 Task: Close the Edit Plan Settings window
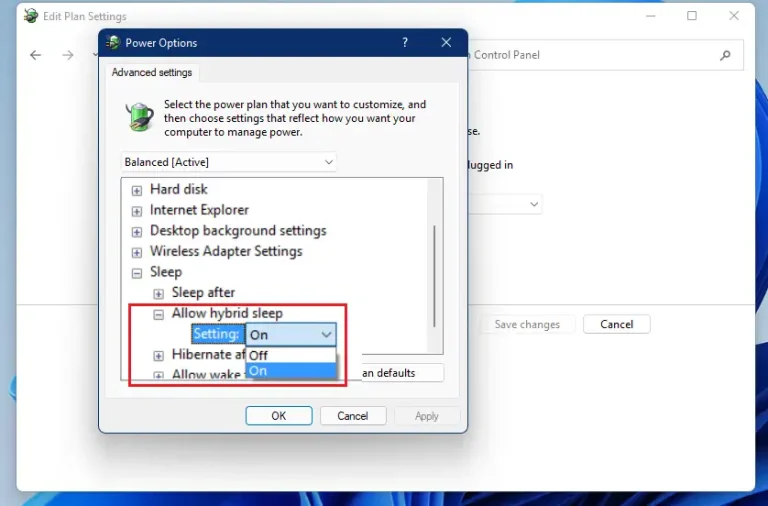[734, 16]
